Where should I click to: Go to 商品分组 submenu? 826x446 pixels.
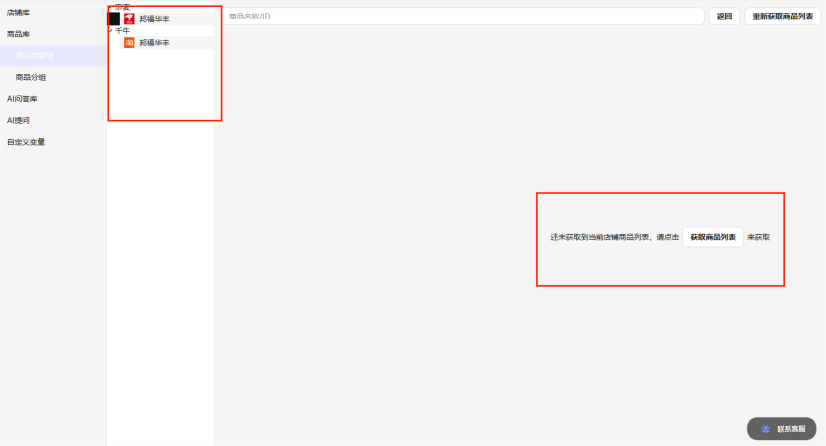pos(30,77)
